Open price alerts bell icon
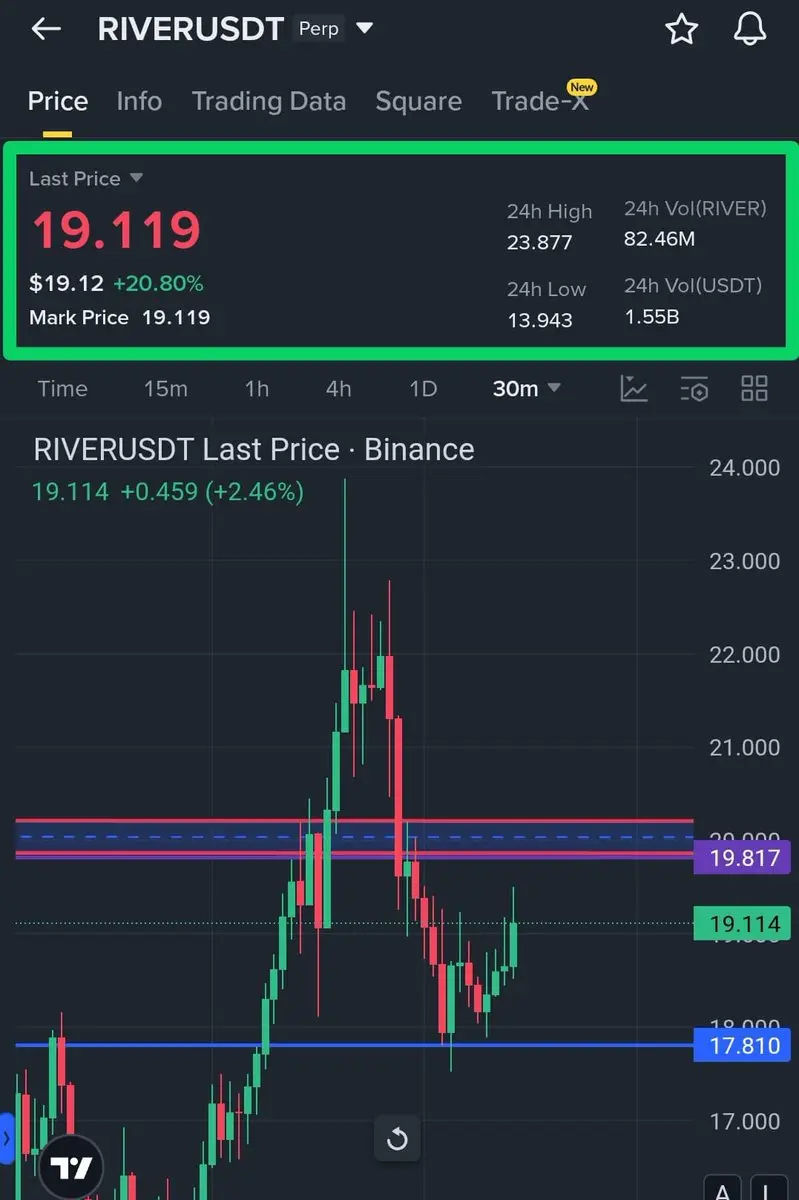The height and width of the screenshot is (1200, 799). click(750, 30)
